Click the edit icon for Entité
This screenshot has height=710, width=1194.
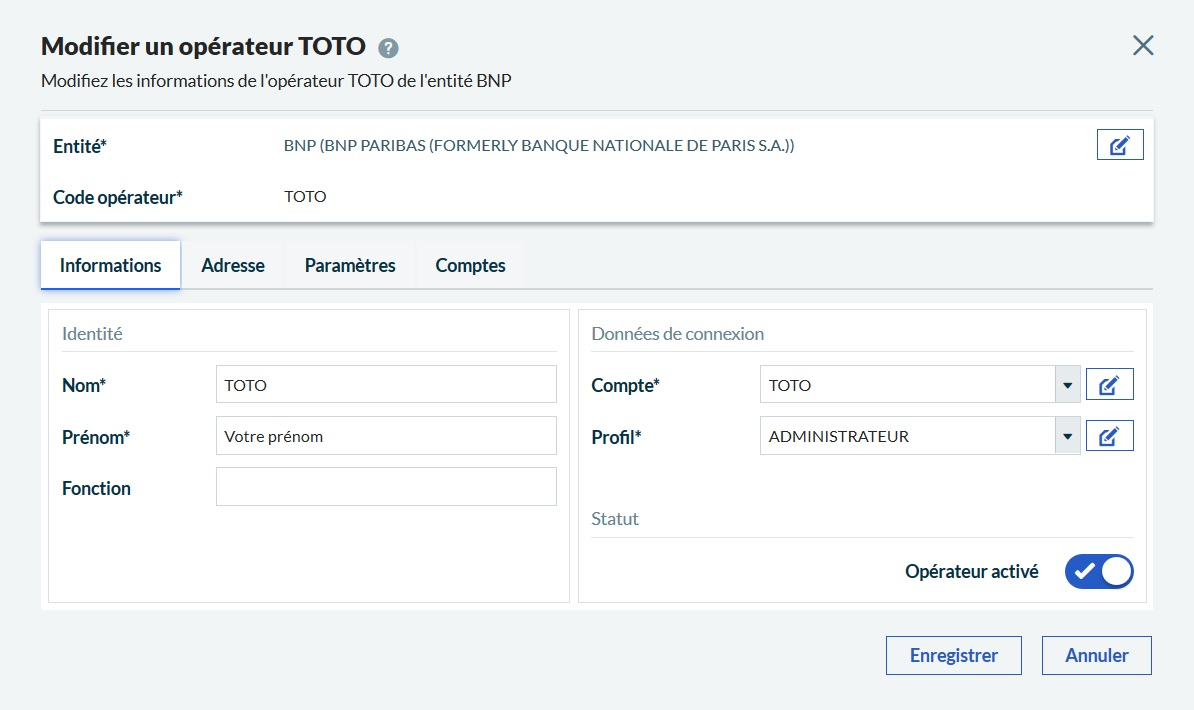click(x=1119, y=145)
